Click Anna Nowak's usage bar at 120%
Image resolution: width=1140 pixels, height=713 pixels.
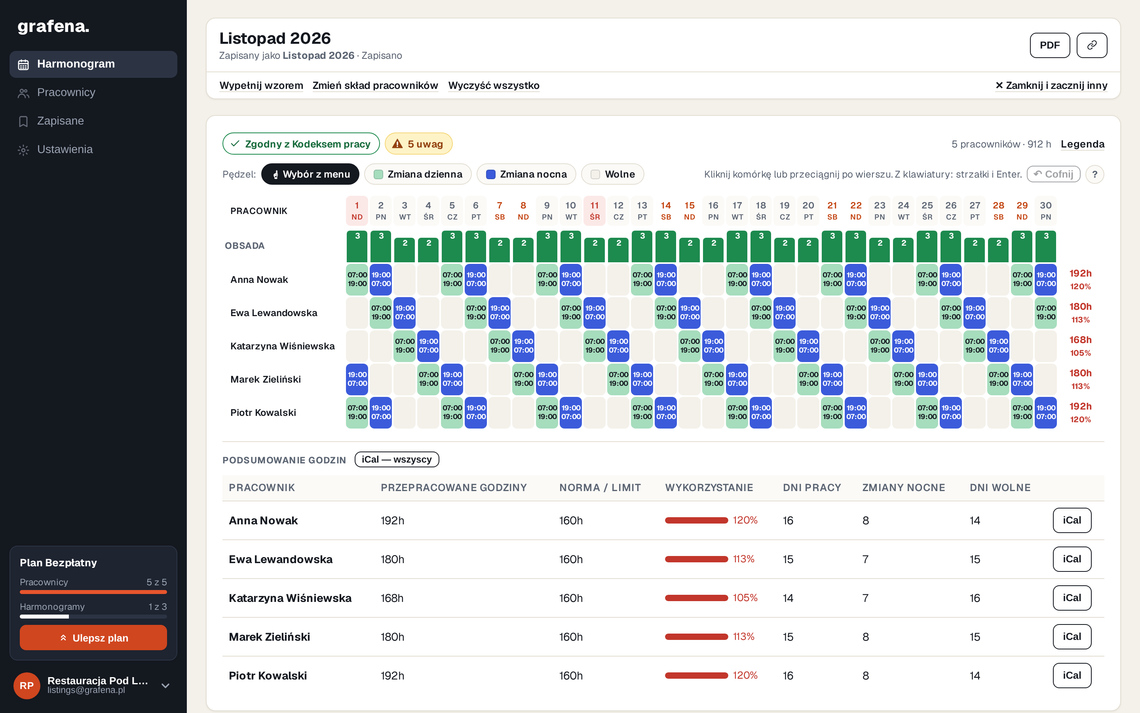click(697, 520)
